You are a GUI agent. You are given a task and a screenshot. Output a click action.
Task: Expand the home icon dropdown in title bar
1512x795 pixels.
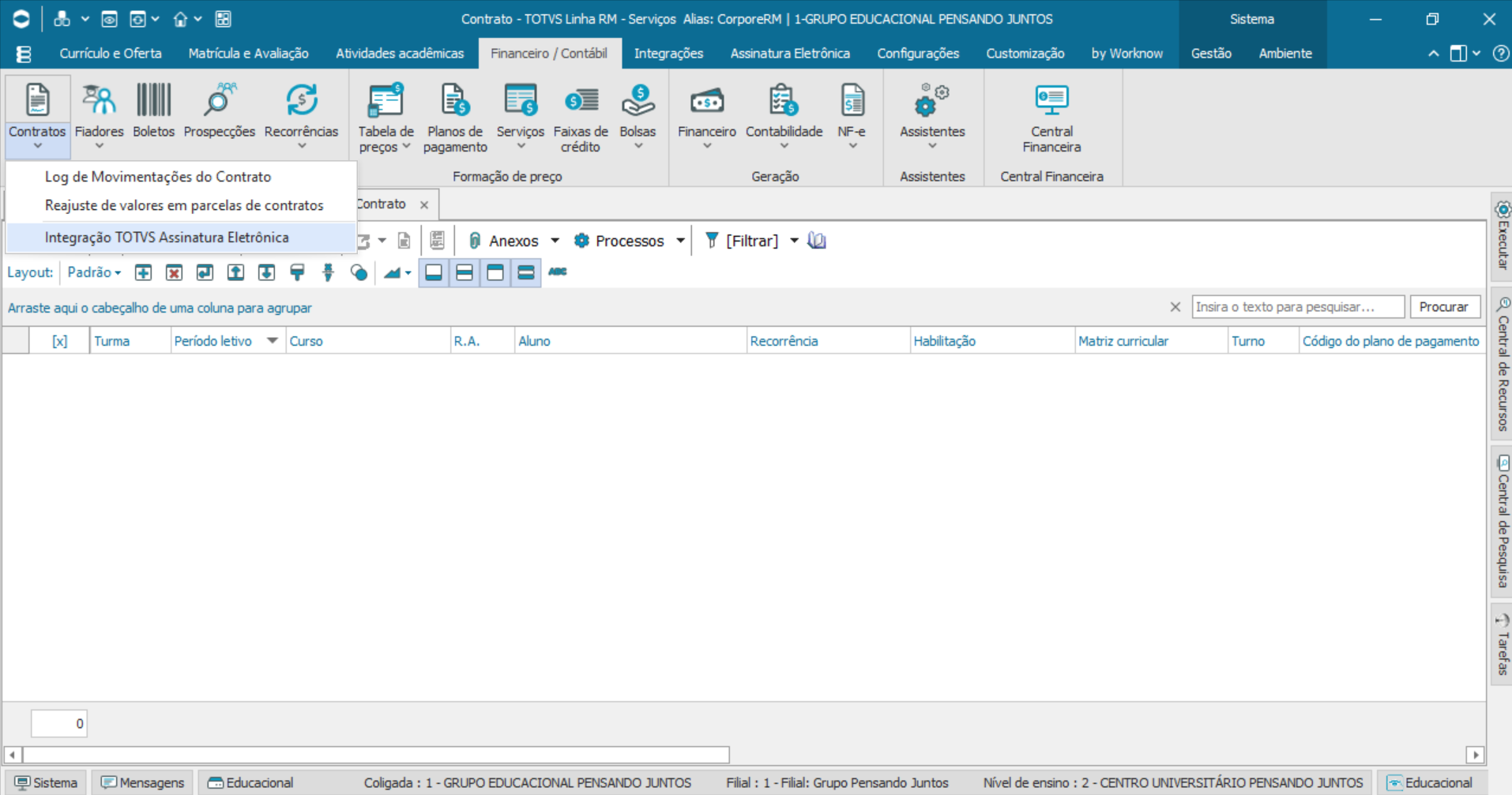[197, 19]
